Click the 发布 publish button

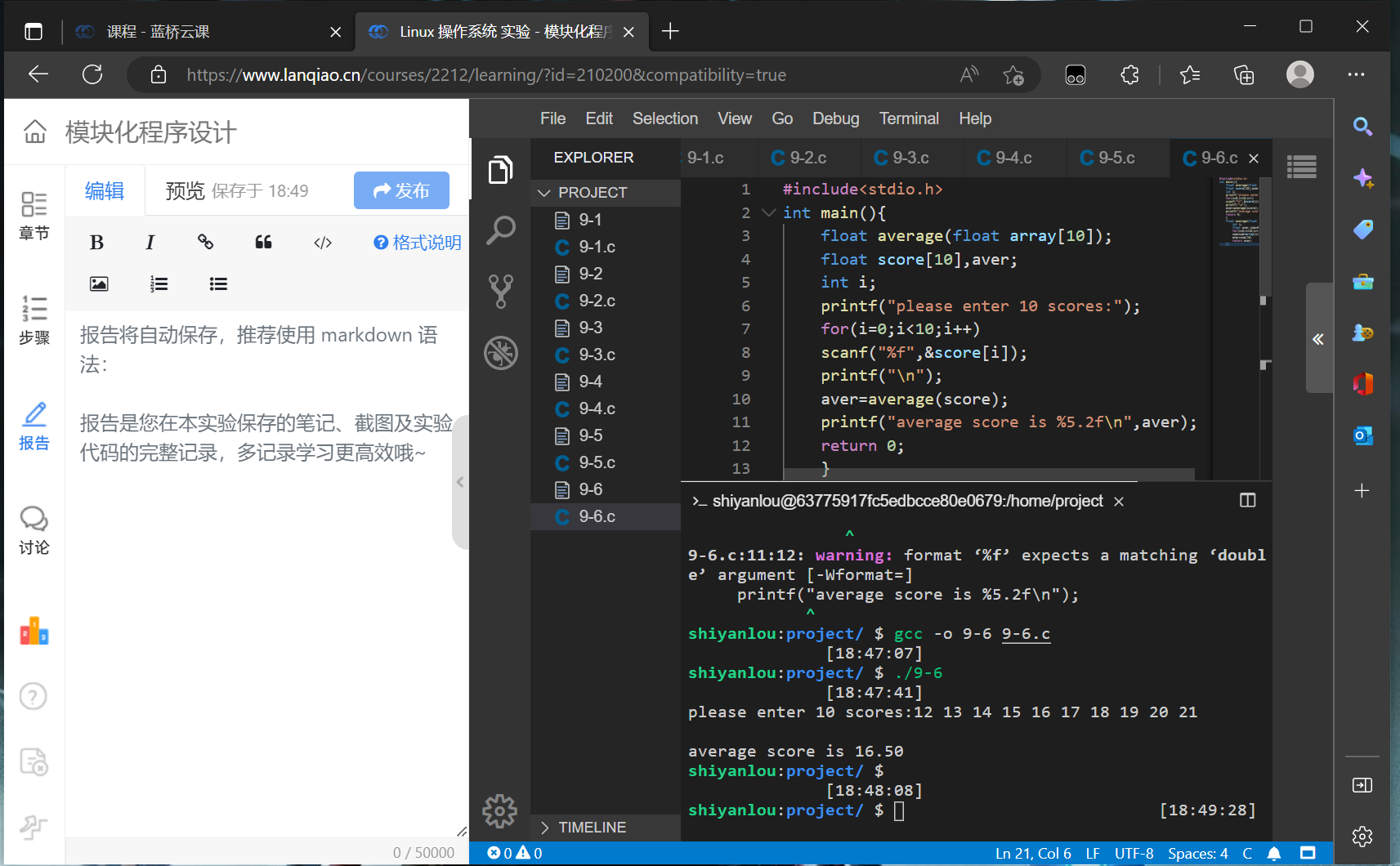tap(401, 190)
